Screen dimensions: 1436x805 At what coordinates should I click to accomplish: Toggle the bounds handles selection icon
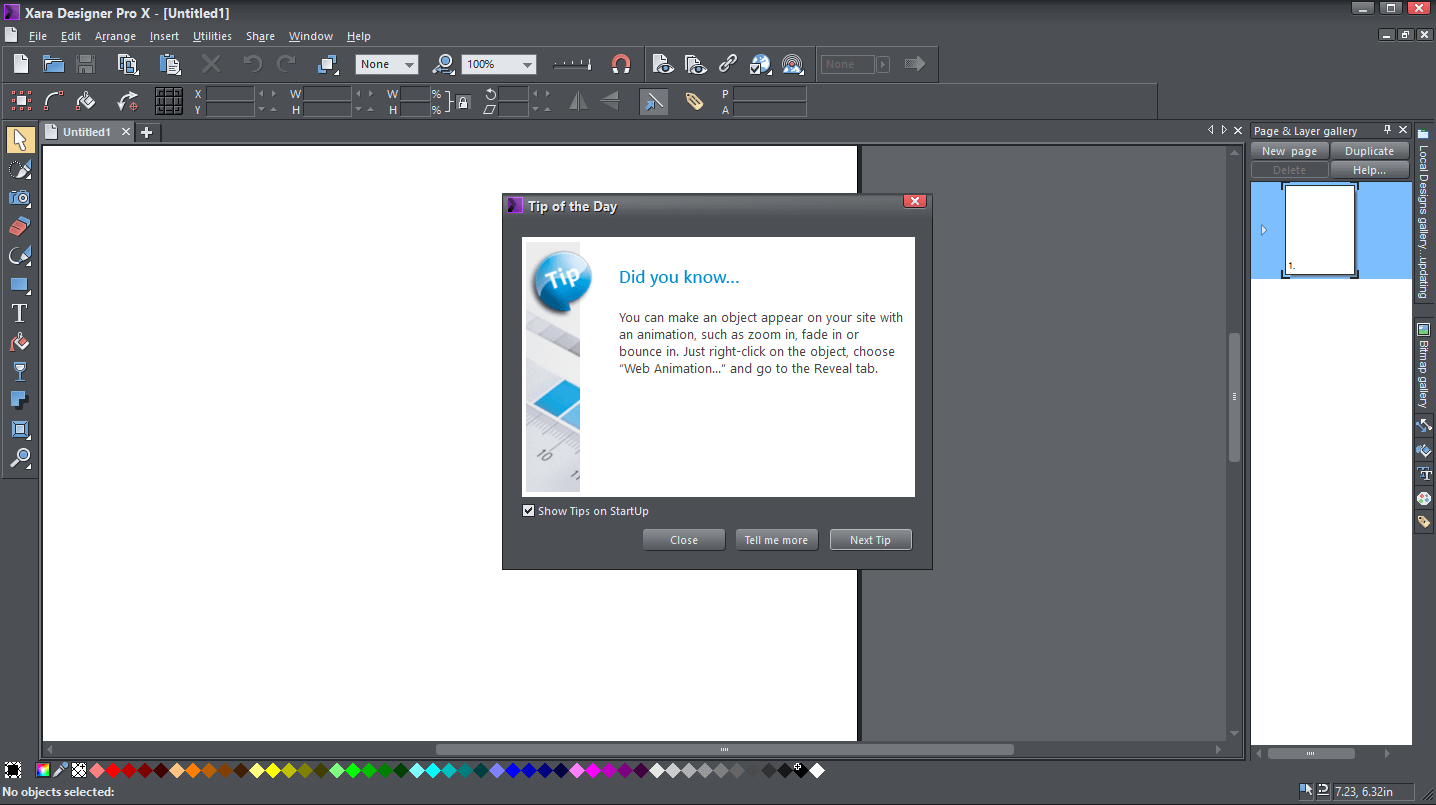tap(21, 101)
